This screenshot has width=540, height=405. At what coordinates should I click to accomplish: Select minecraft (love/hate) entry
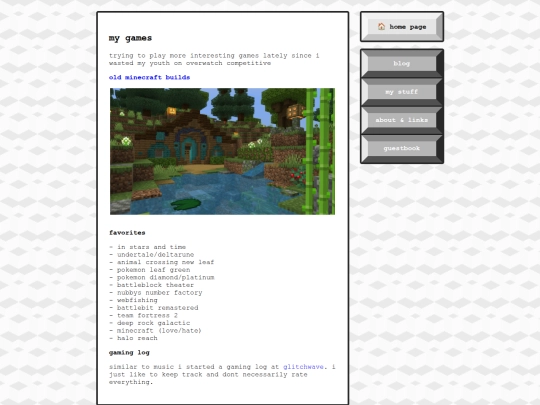click(155, 330)
